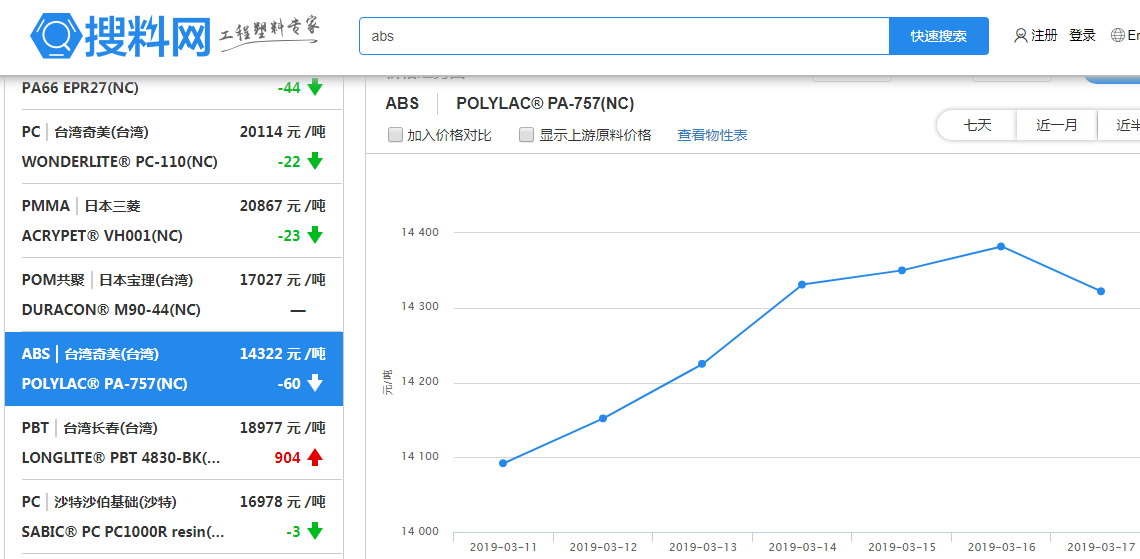Click the user icon beside 注册
This screenshot has height=559, width=1140.
coord(1020,36)
